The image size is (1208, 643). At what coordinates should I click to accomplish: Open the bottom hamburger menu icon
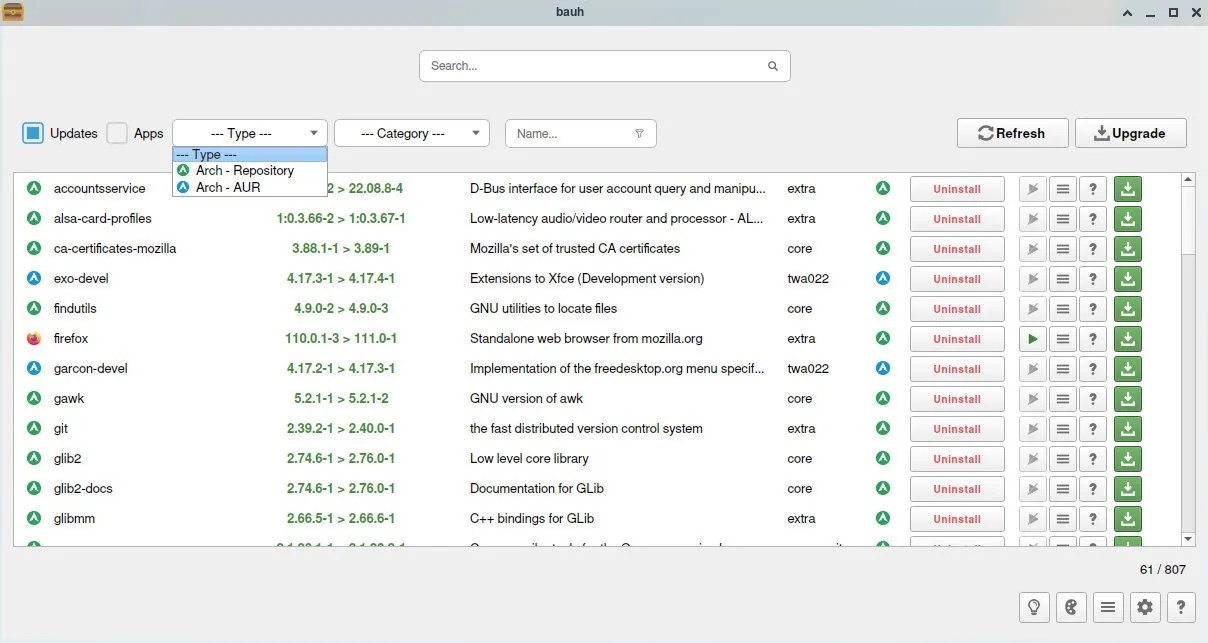(1107, 606)
